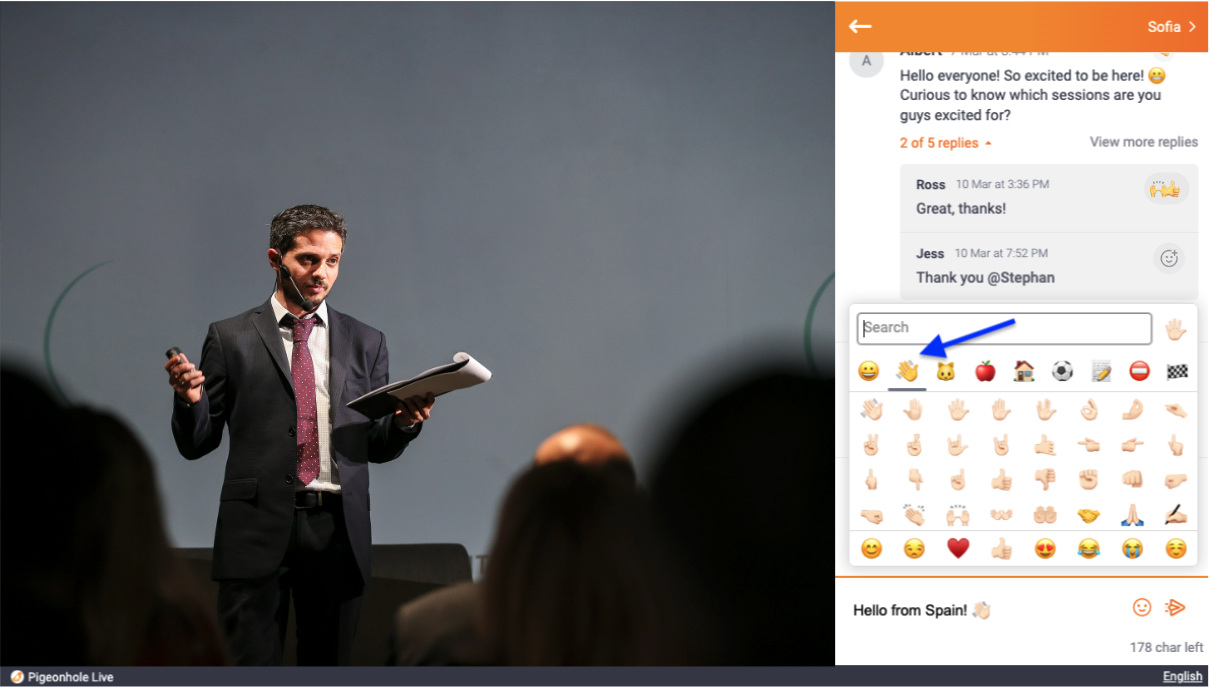Click the Ross reply author name
1209x687 pixels.
coord(930,184)
